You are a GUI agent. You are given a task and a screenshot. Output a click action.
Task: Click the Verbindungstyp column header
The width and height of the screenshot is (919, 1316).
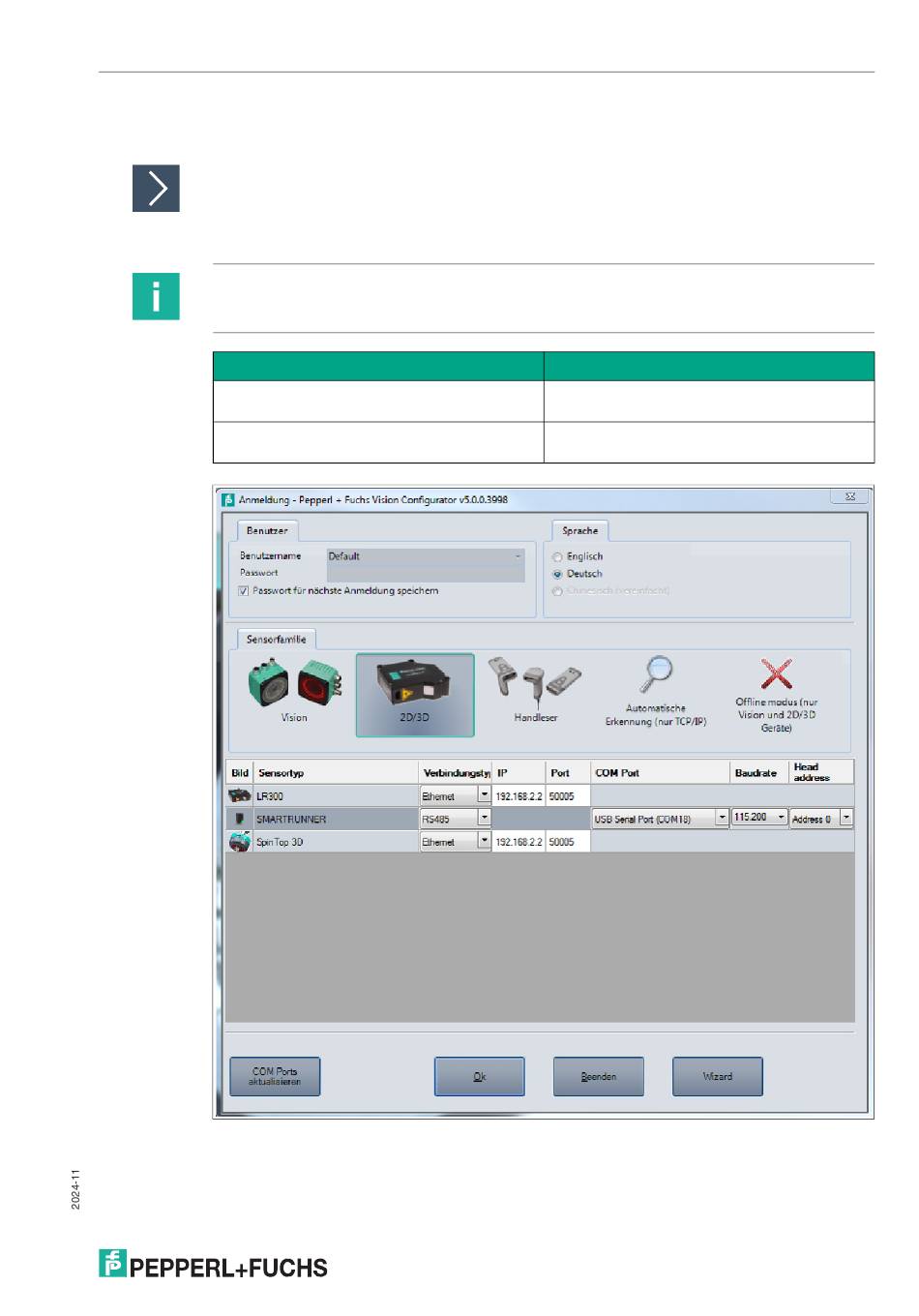[x=456, y=772]
